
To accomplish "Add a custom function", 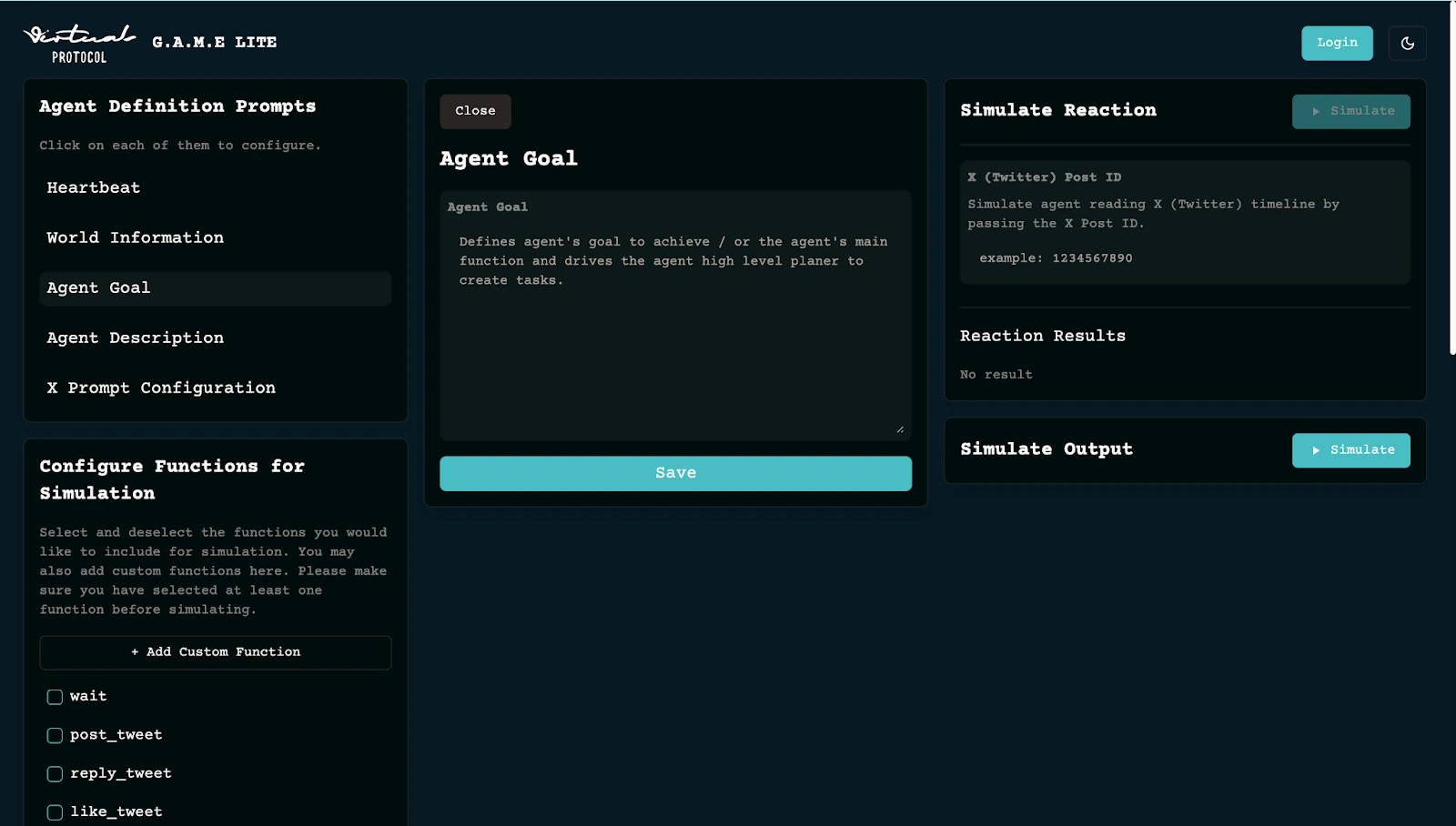I will [215, 652].
